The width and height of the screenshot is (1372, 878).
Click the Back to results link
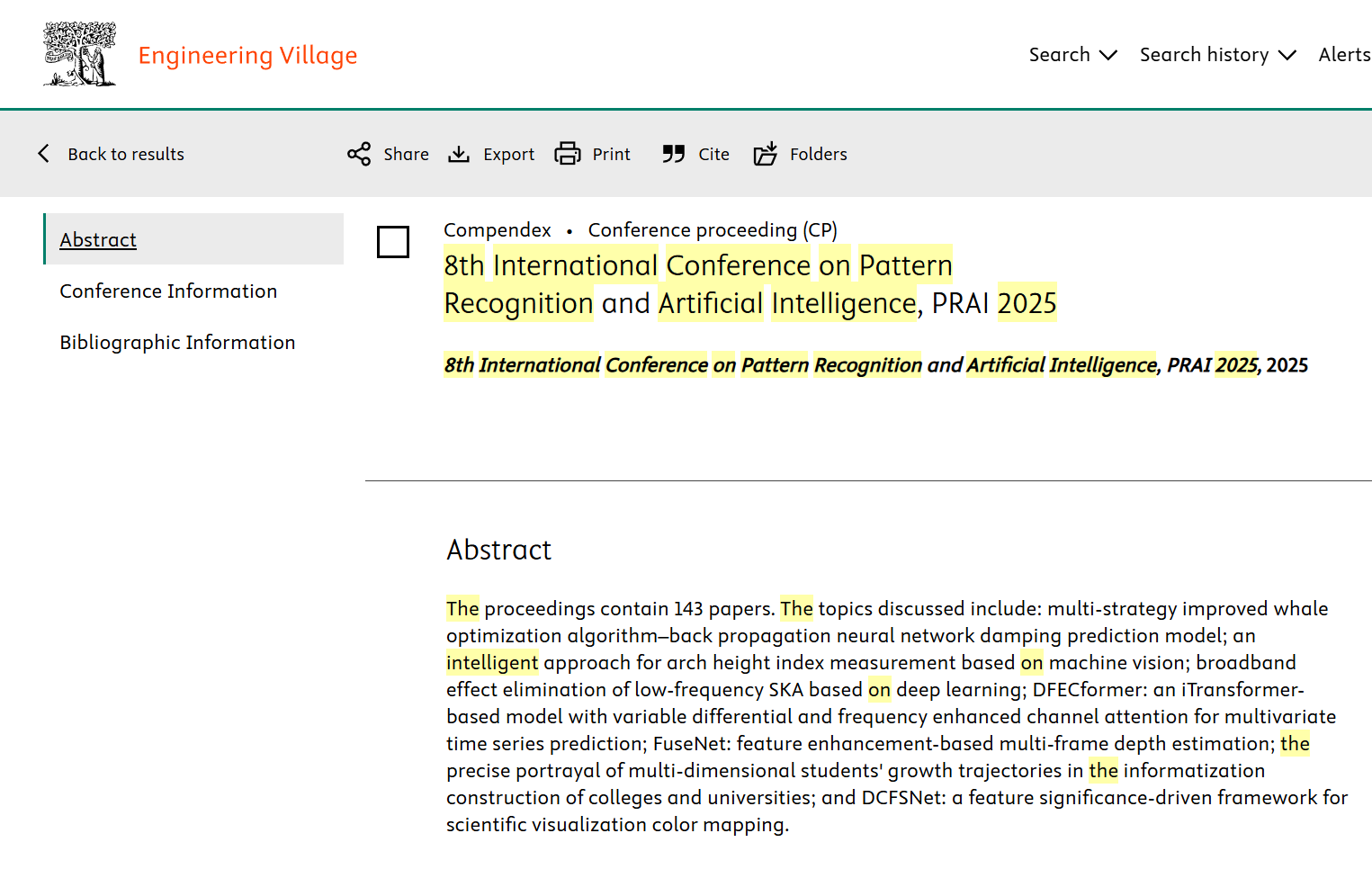126,154
